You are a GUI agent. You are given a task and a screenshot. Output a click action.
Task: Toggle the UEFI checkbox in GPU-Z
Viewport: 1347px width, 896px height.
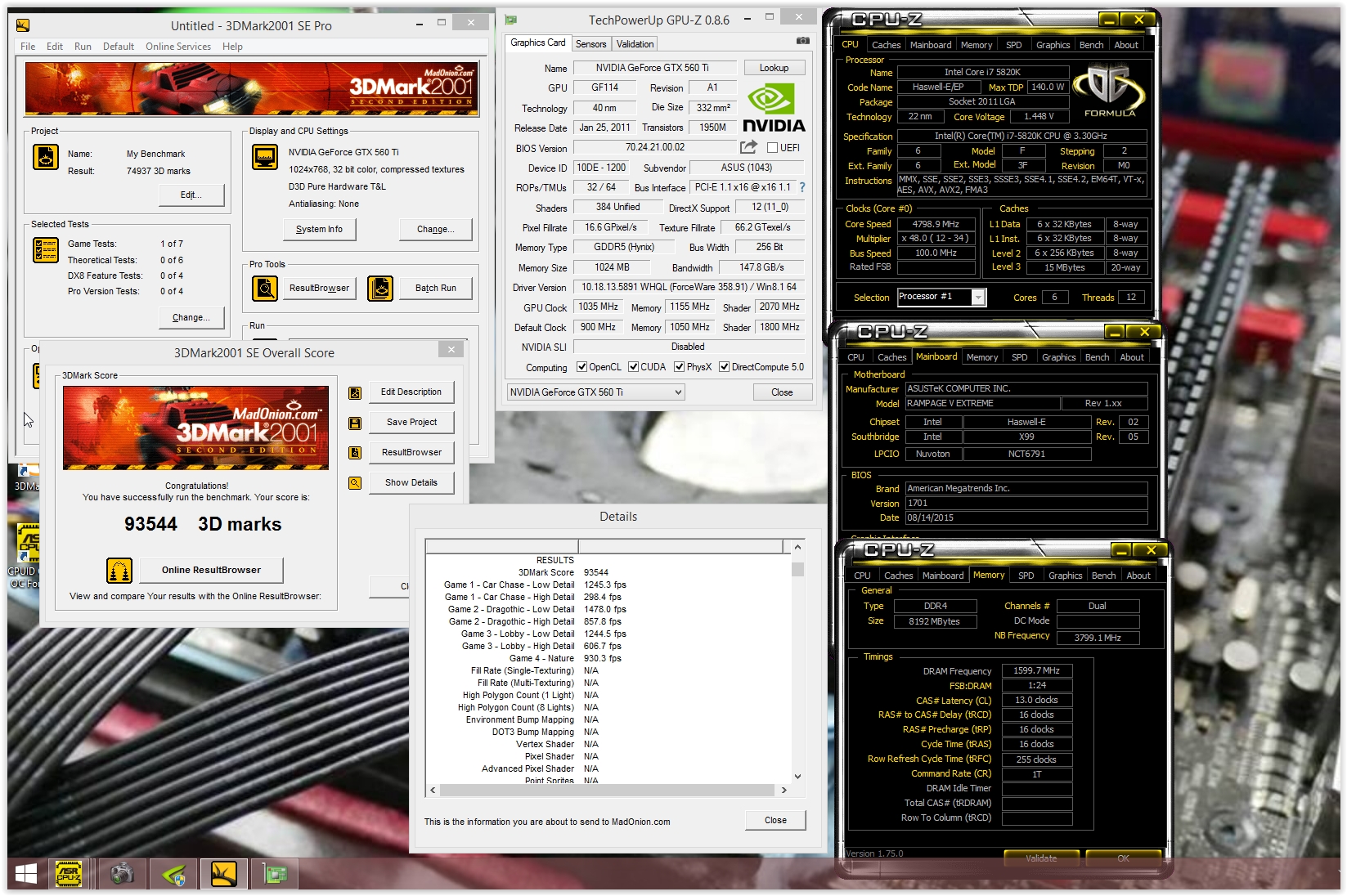772,148
